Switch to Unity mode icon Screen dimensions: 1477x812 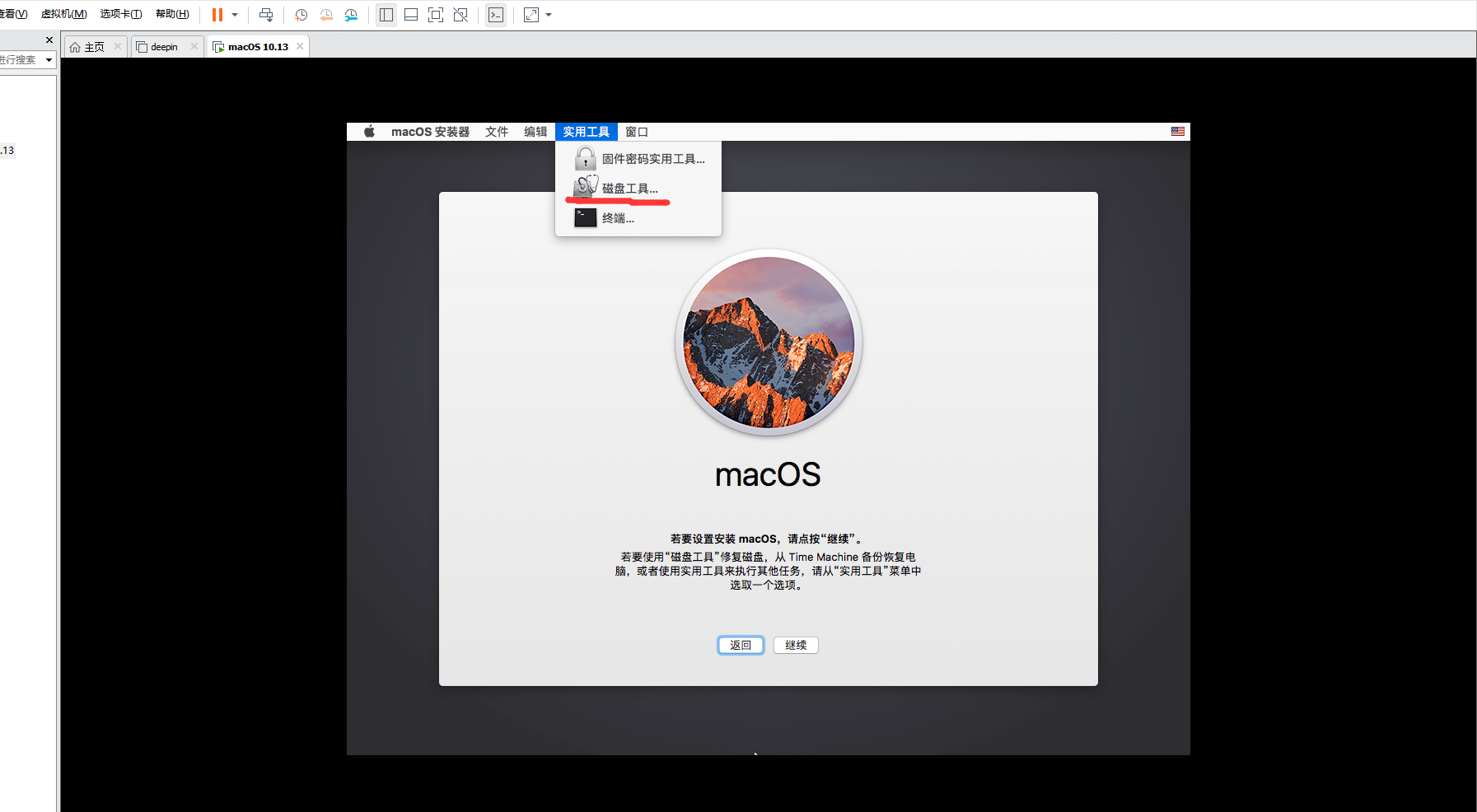[x=460, y=15]
